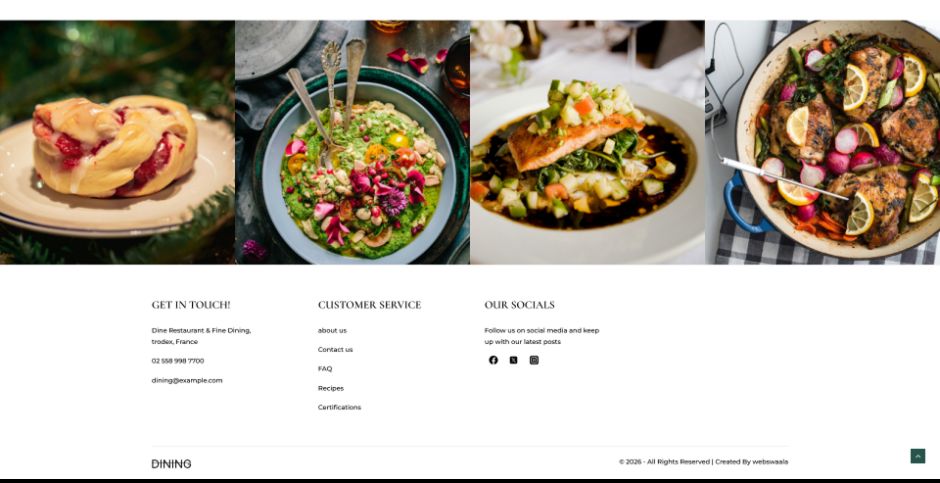Click the back-to-top arrow button
This screenshot has width=940, height=483.
click(x=918, y=456)
